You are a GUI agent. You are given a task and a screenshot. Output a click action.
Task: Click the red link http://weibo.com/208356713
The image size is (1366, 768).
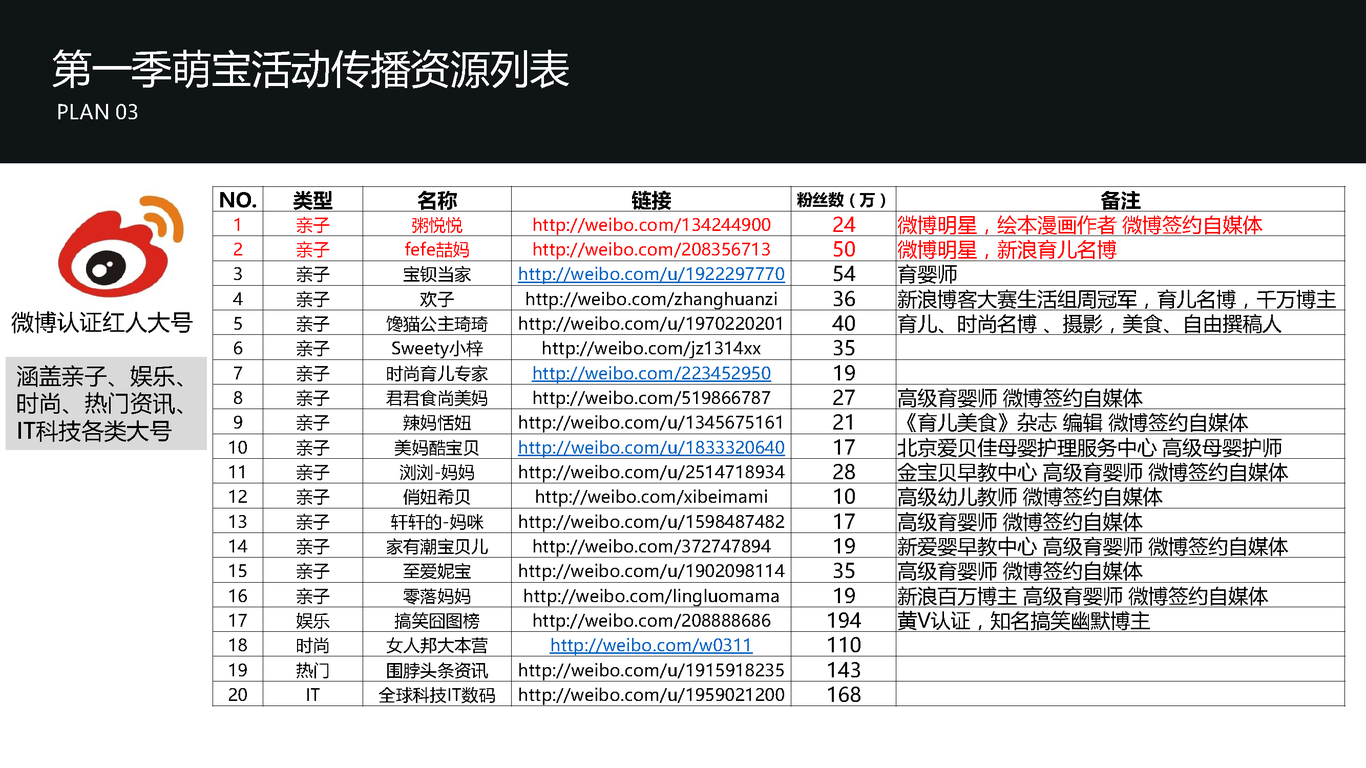click(x=651, y=249)
